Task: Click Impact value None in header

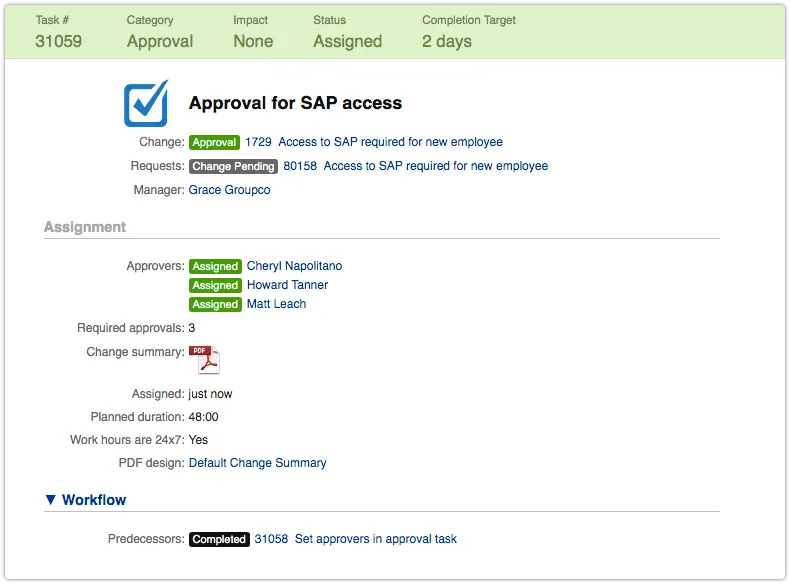Action: tap(253, 41)
